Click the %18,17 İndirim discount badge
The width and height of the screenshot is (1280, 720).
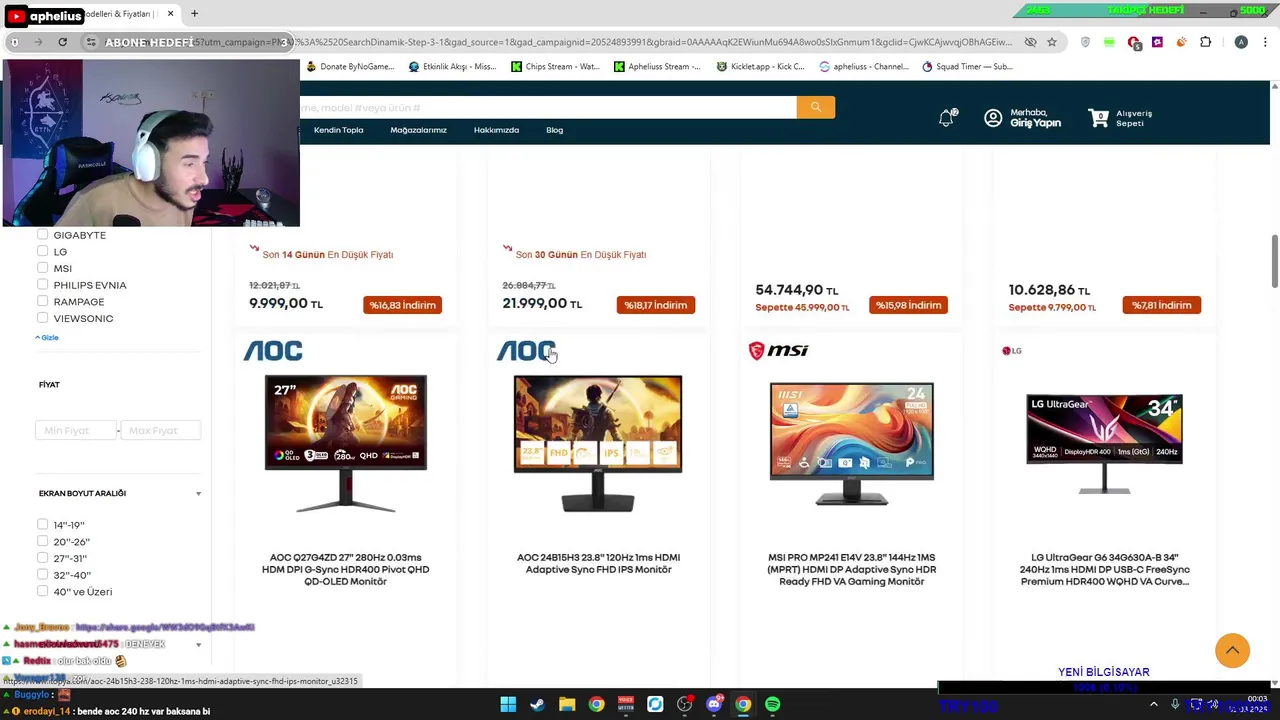[656, 305]
